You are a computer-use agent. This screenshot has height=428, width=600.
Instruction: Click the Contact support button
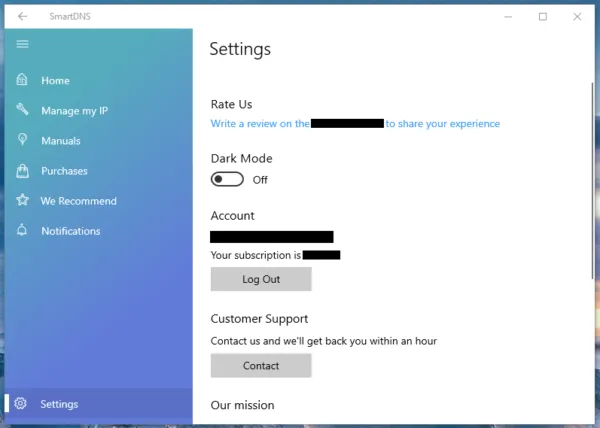[261, 366]
